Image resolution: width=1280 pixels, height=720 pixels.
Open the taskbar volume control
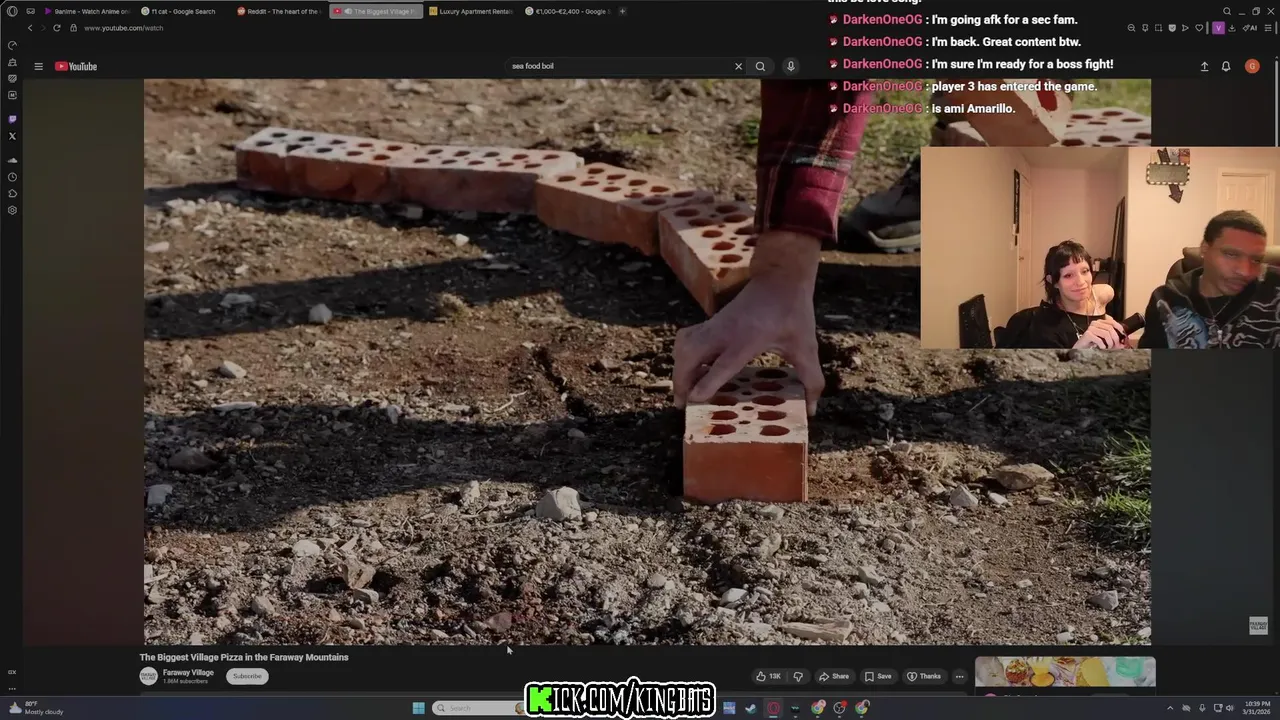pos(1229,708)
